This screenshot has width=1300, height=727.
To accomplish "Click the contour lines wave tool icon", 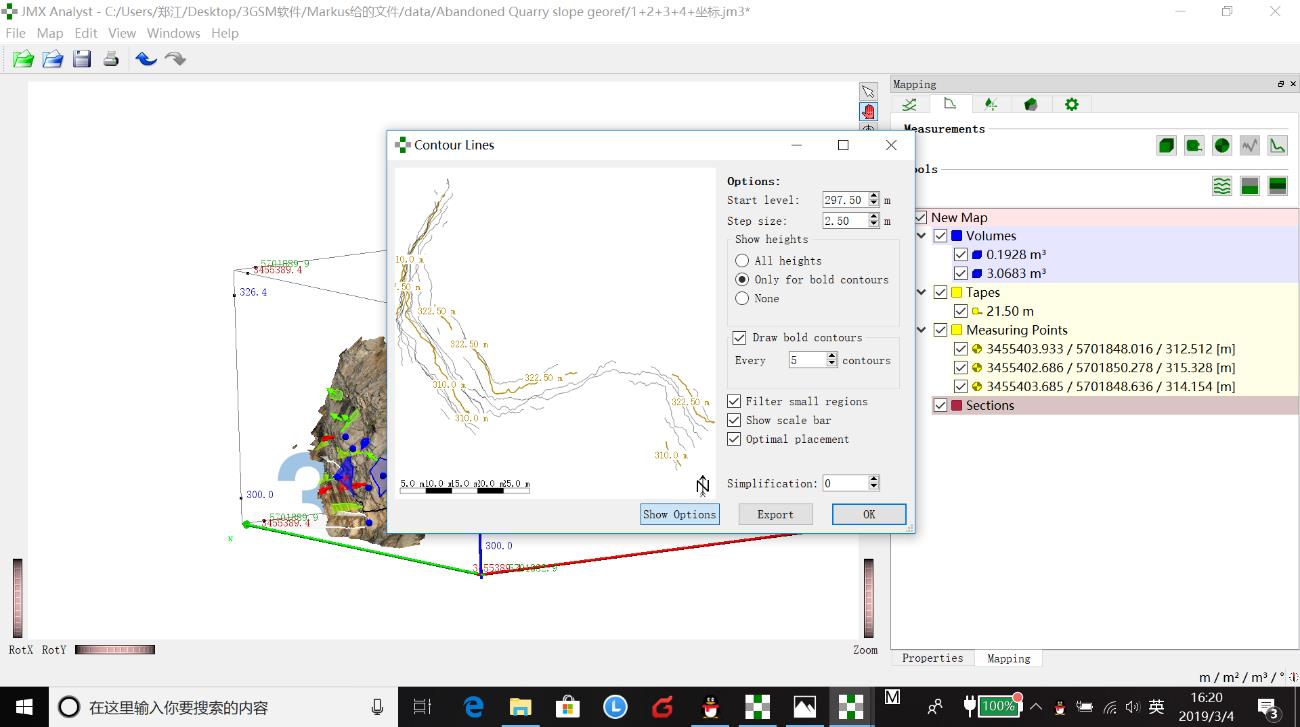I will point(1221,186).
